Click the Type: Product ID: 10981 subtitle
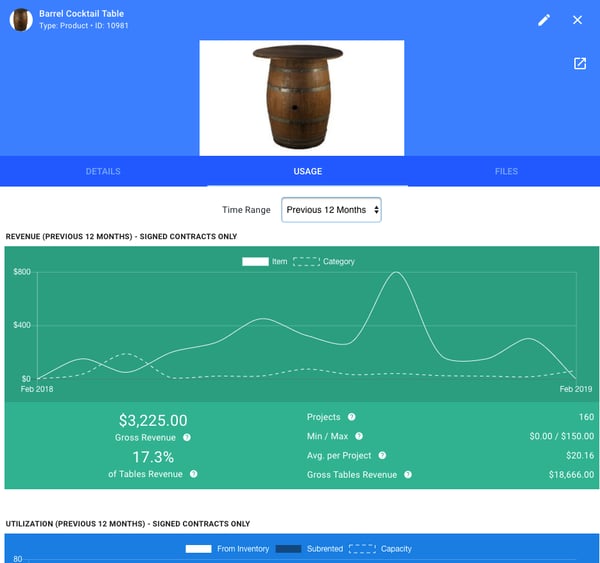 (x=84, y=26)
